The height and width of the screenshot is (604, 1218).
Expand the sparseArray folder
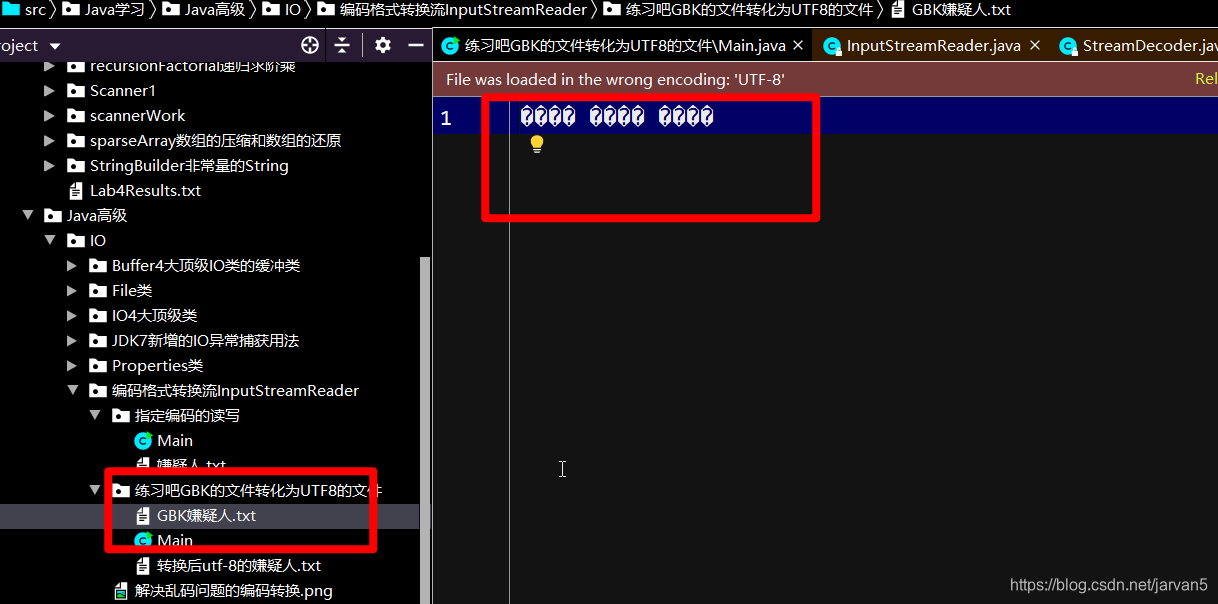50,141
